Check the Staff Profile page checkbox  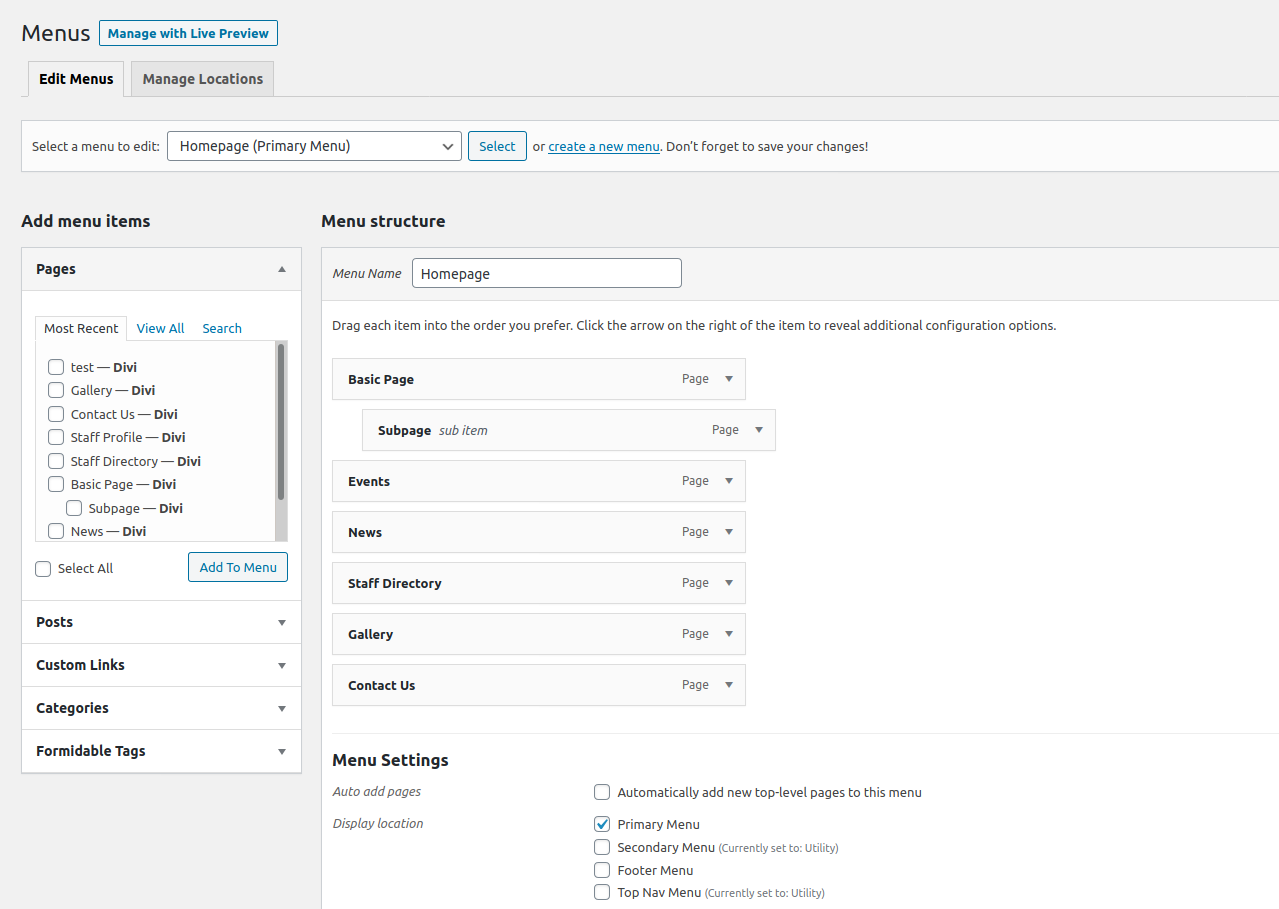tap(56, 437)
